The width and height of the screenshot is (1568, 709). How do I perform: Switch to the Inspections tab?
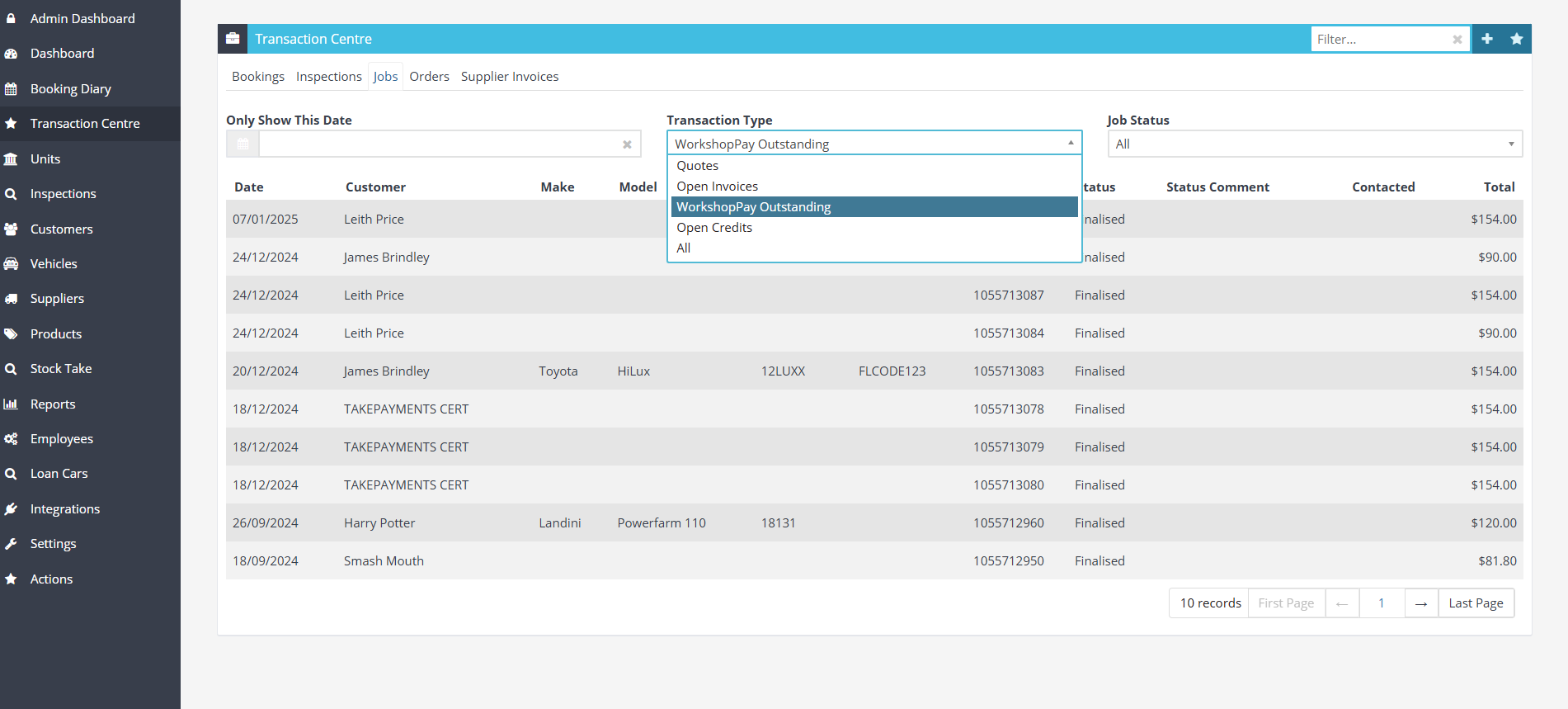coord(329,77)
